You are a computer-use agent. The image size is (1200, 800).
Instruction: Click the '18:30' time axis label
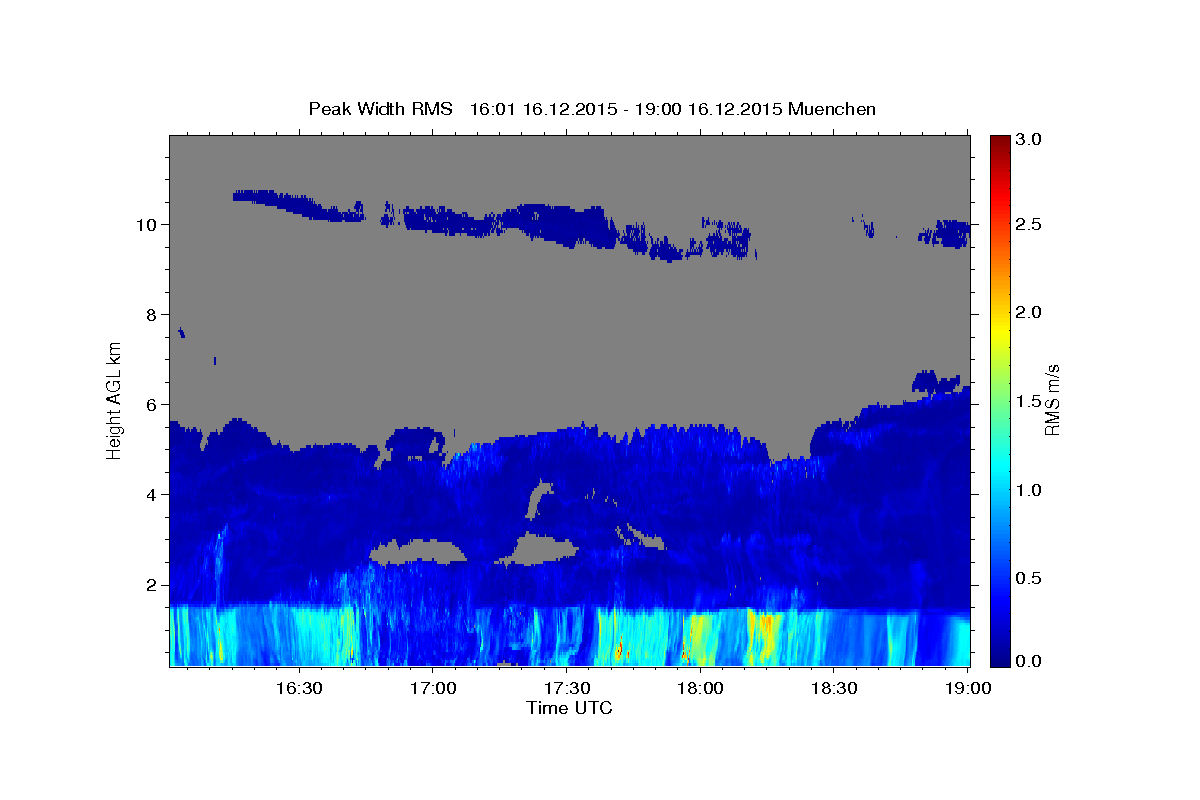click(835, 688)
